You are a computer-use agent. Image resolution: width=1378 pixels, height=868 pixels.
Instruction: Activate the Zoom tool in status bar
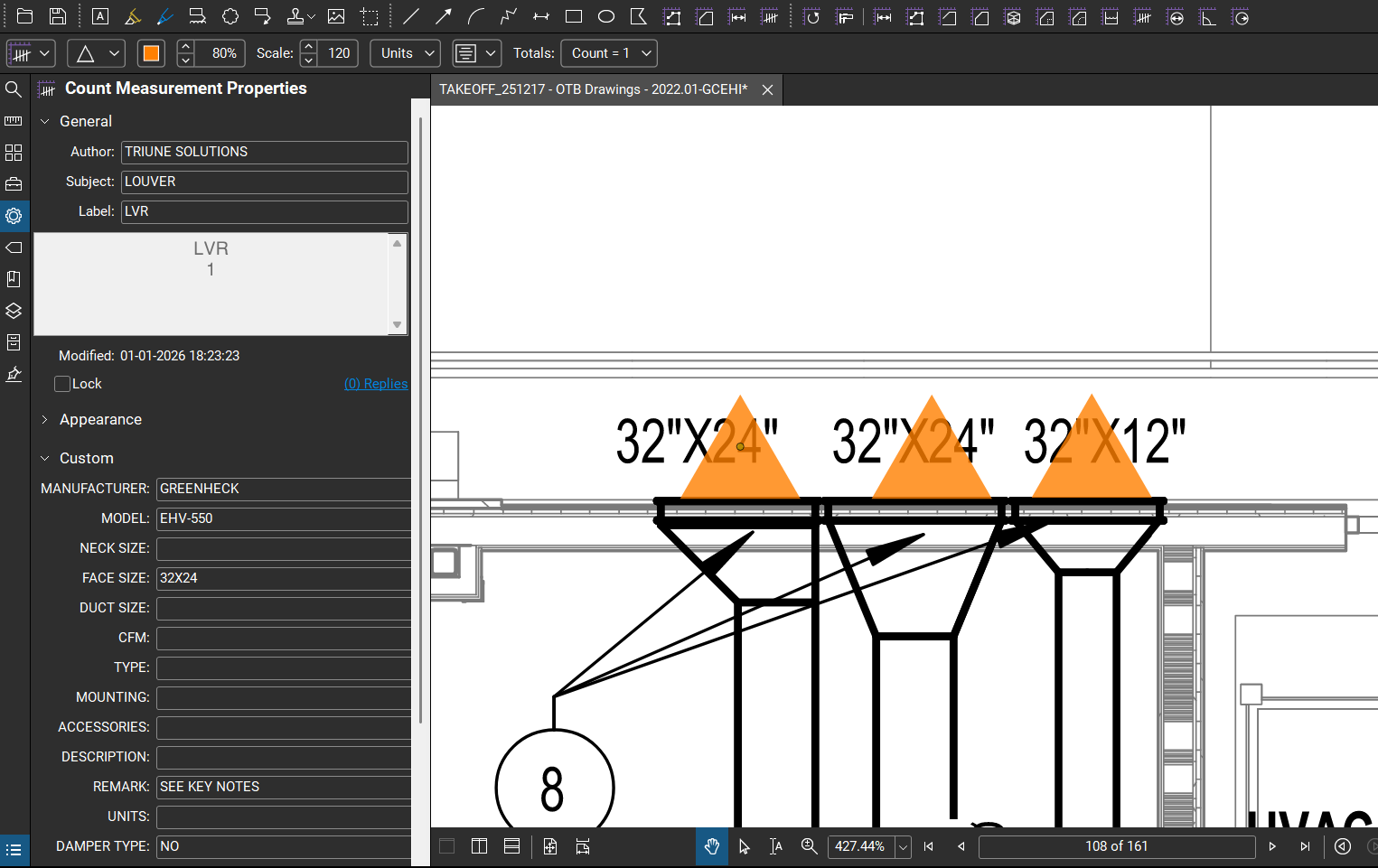point(809,846)
